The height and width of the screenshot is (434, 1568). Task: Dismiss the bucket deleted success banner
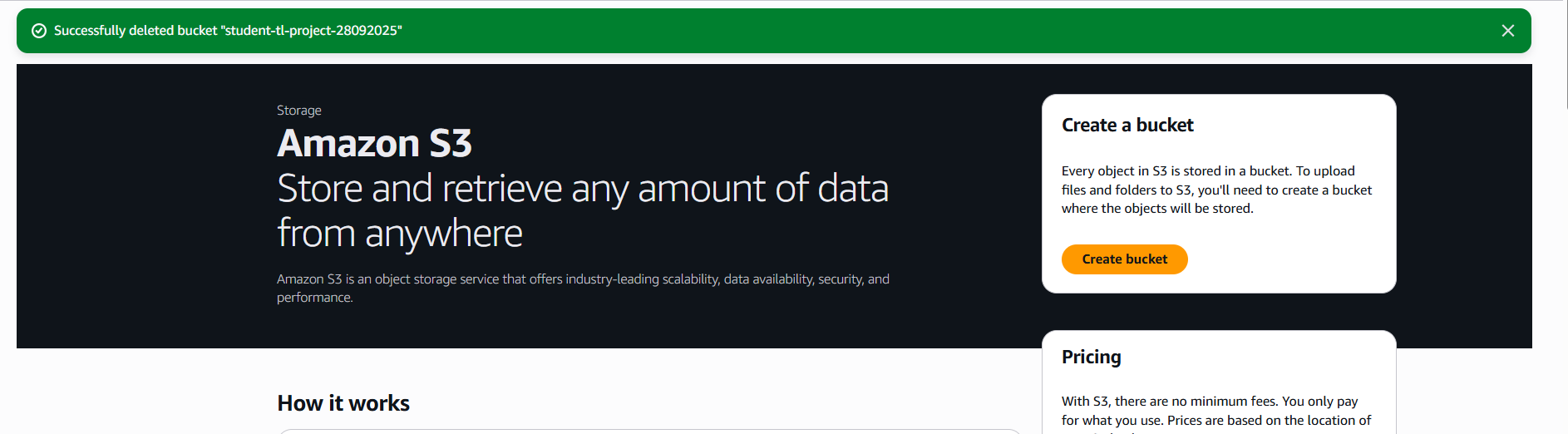(1507, 31)
